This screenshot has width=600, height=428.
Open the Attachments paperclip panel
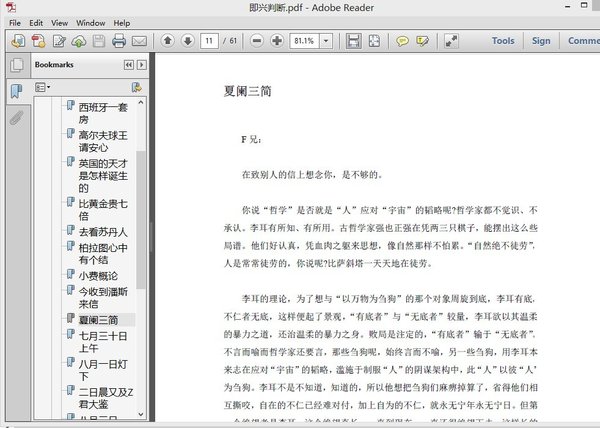point(16,118)
